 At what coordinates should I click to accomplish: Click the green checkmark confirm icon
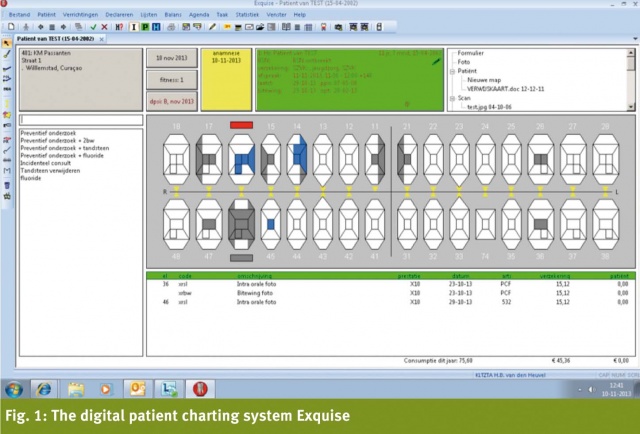93,27
